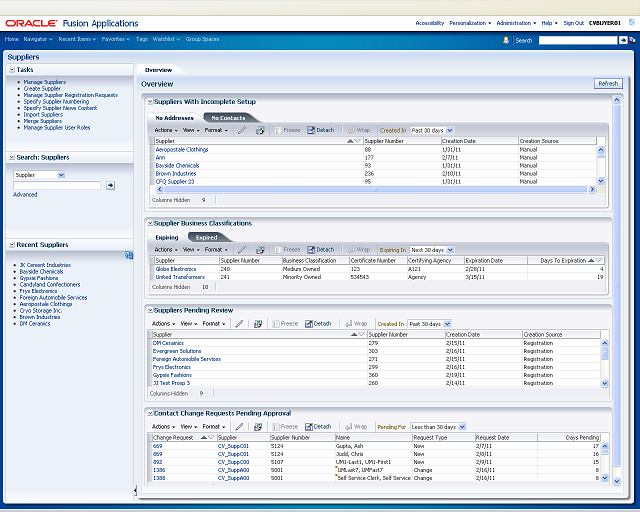Sort Change Request column ascending

(x=204, y=437)
